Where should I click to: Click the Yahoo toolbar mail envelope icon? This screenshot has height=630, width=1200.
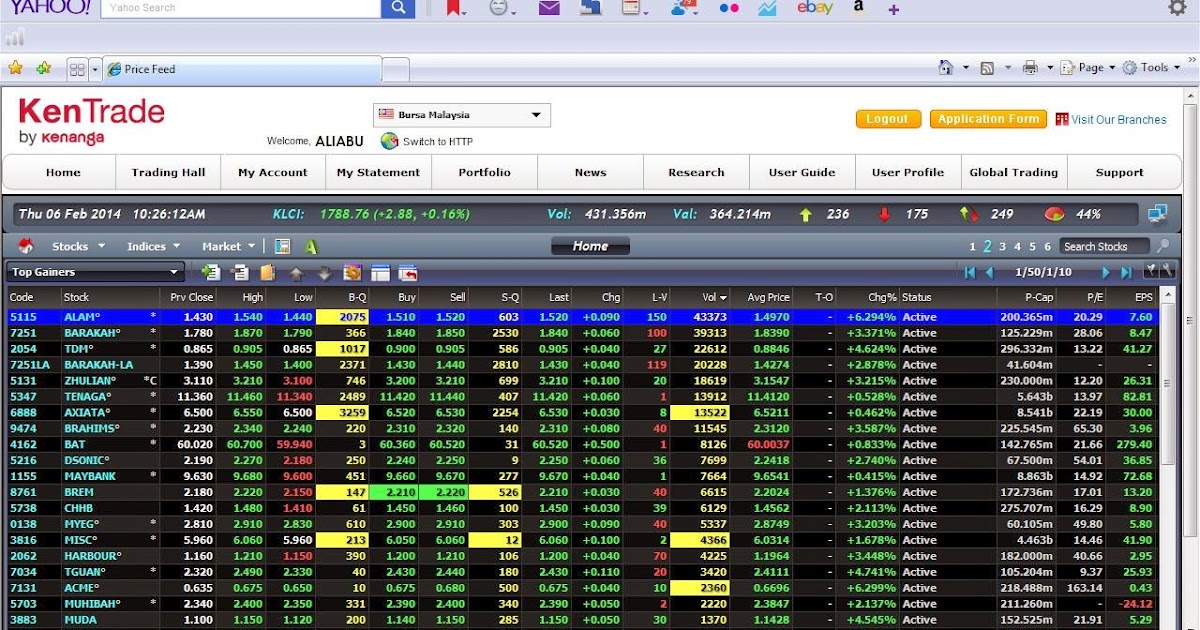549,8
